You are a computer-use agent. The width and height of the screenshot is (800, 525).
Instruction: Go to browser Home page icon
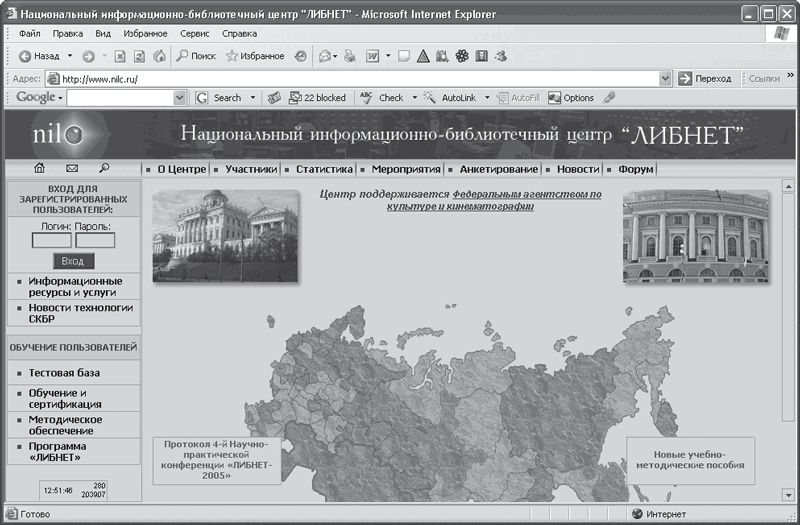pos(159,56)
